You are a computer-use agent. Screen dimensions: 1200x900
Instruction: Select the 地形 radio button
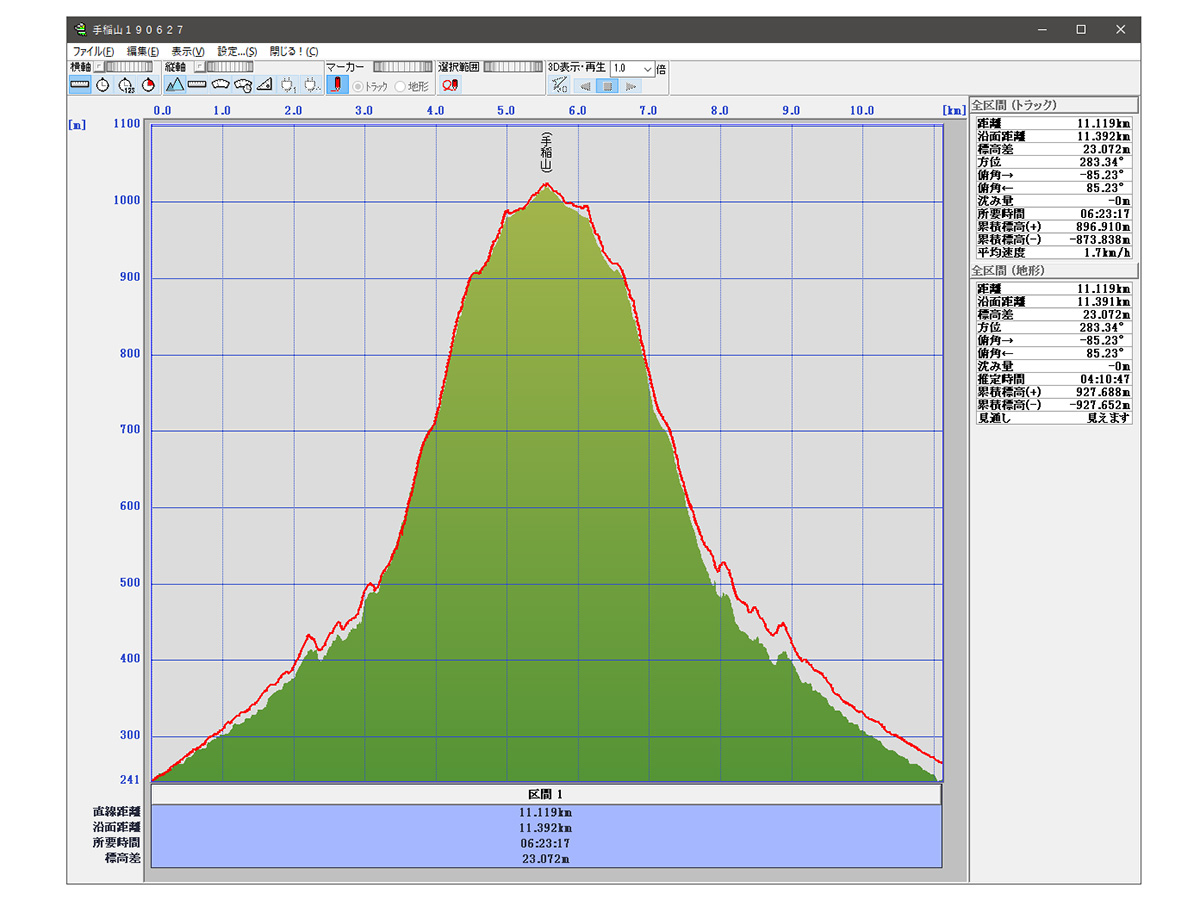(401, 86)
